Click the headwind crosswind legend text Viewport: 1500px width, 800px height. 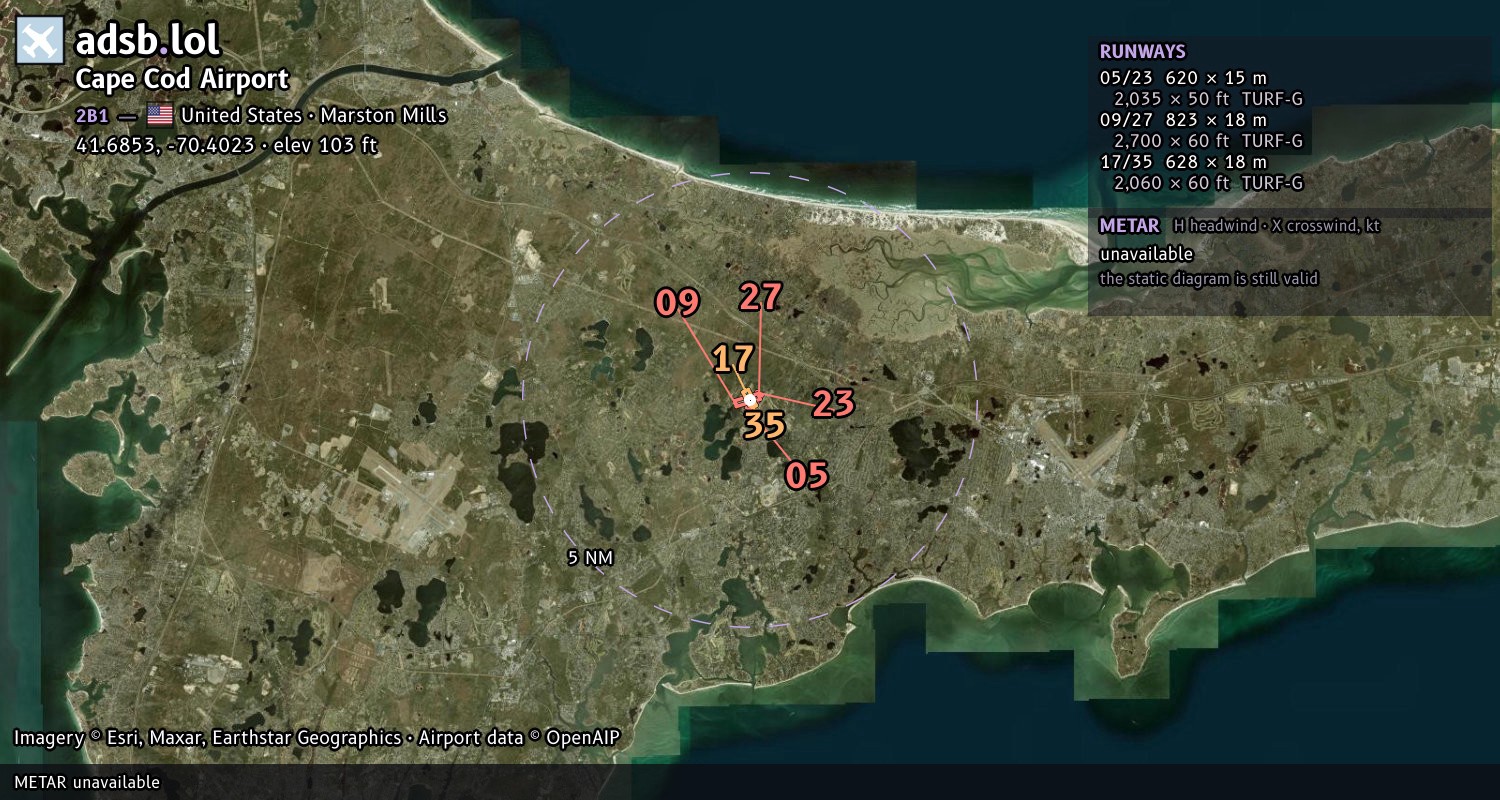pyautogui.click(x=1277, y=226)
